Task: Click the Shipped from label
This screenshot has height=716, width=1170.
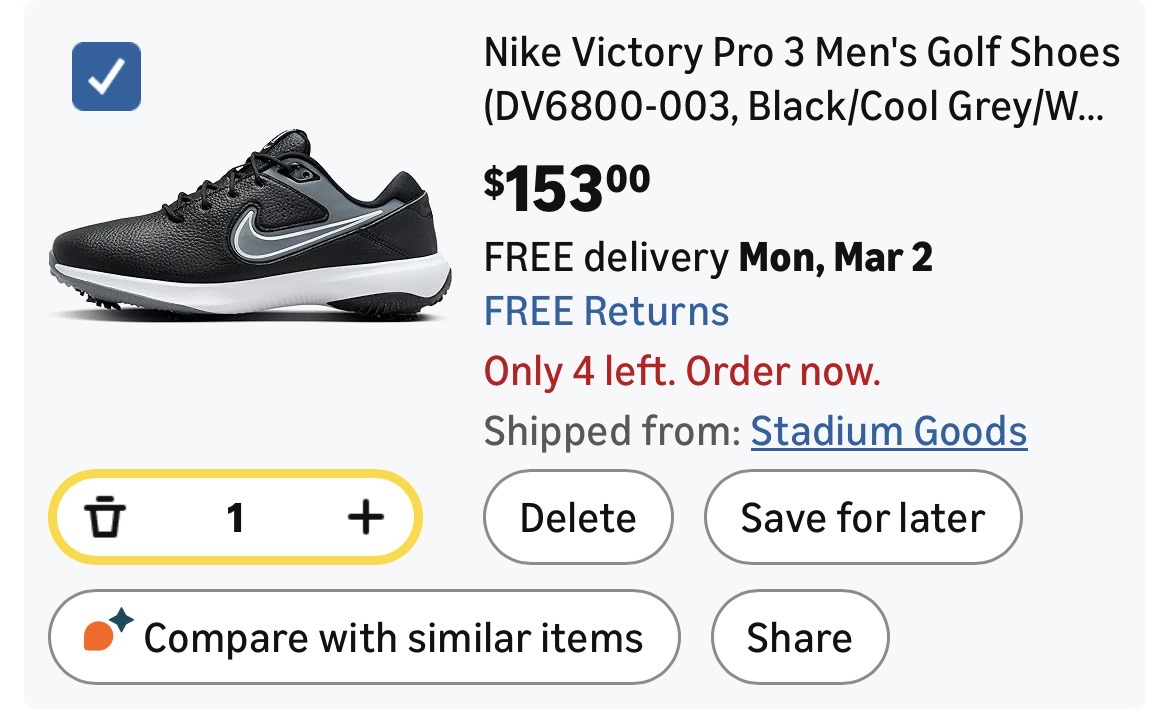Action: [611, 431]
